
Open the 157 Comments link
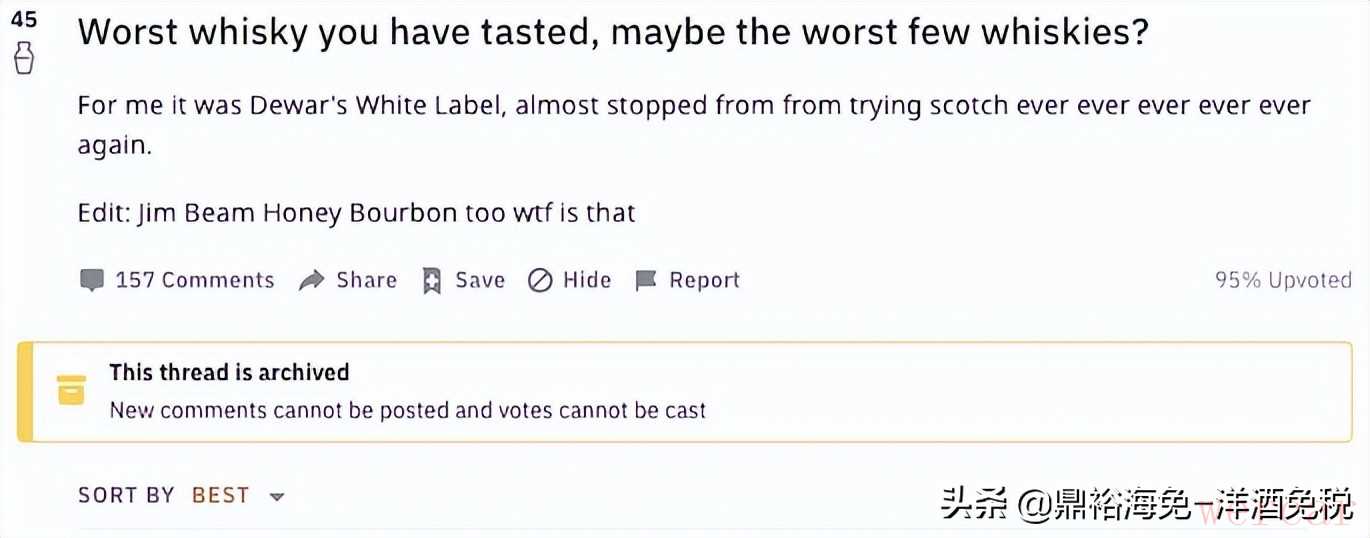click(195, 280)
